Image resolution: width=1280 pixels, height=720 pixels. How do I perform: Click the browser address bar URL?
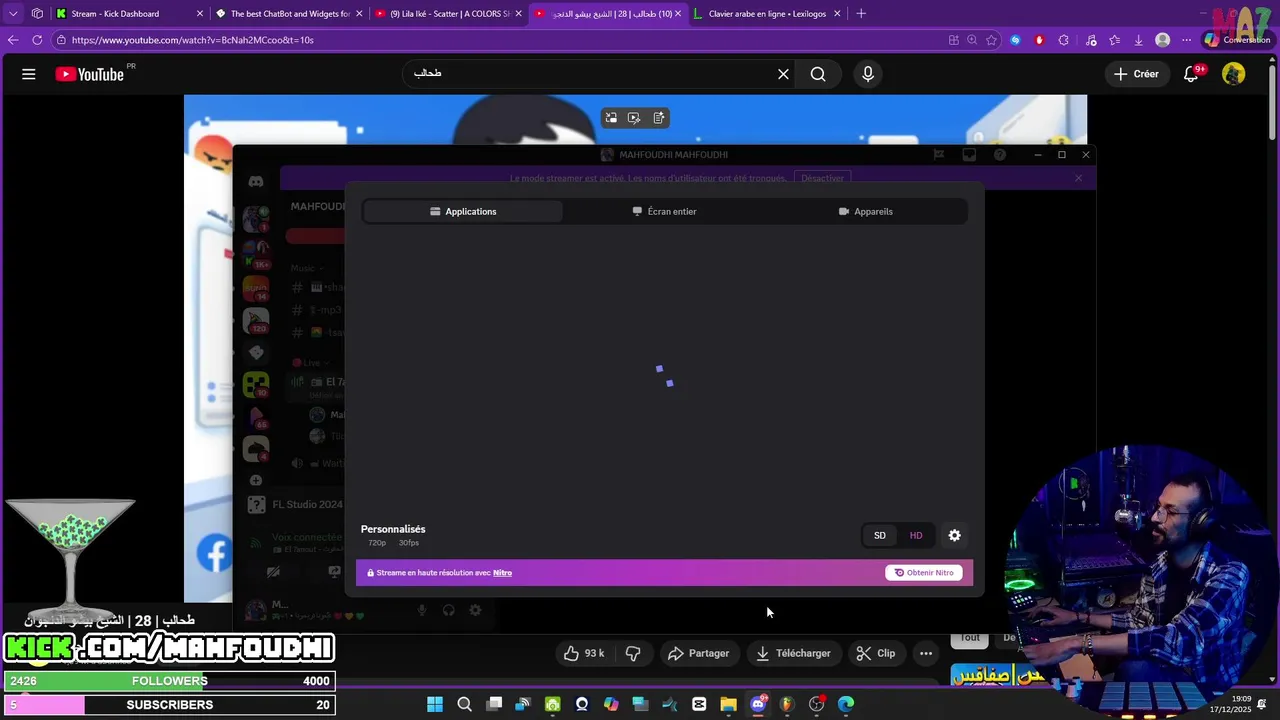click(193, 40)
